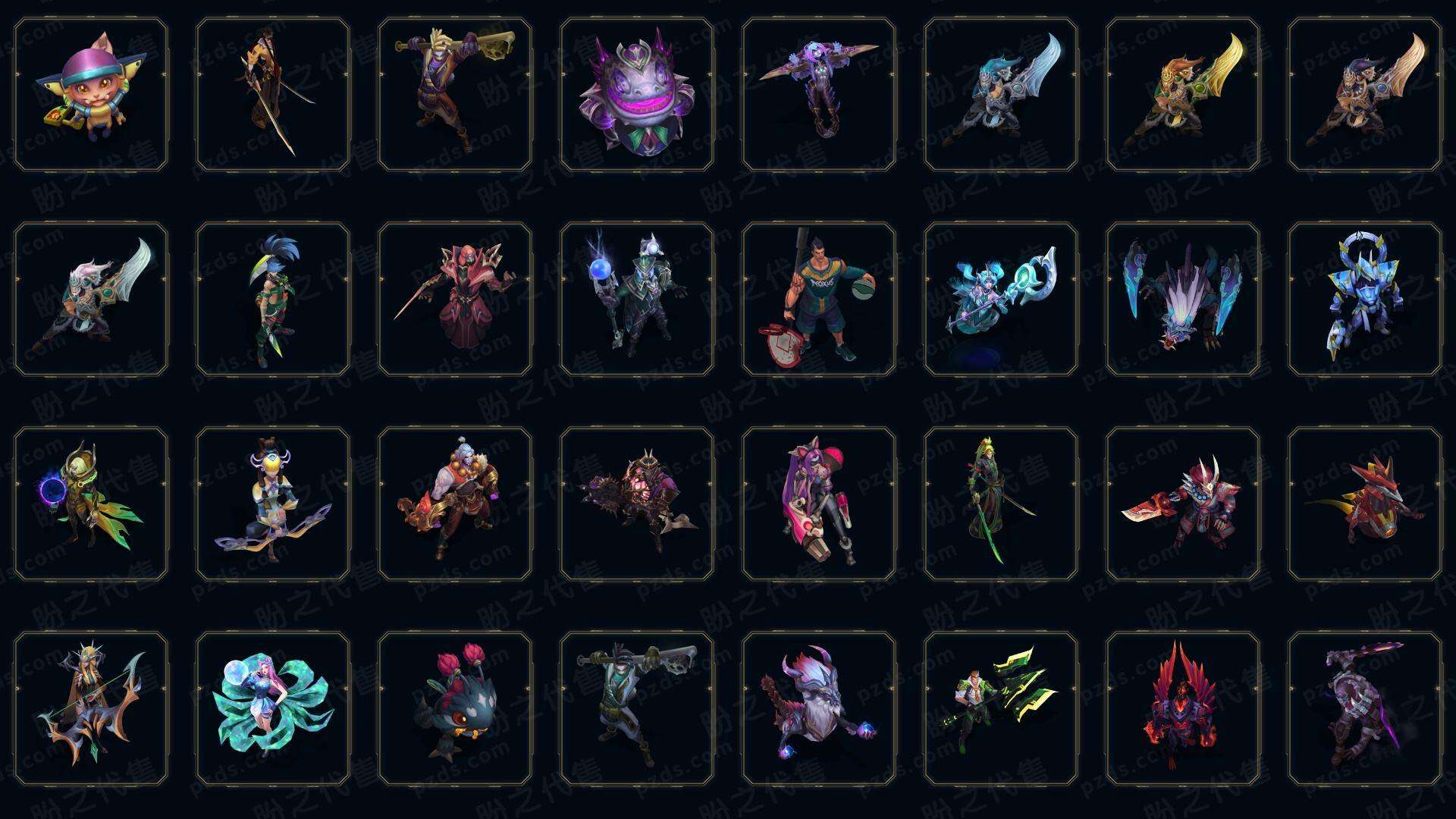Select the blue and white mech robot

point(1365,299)
